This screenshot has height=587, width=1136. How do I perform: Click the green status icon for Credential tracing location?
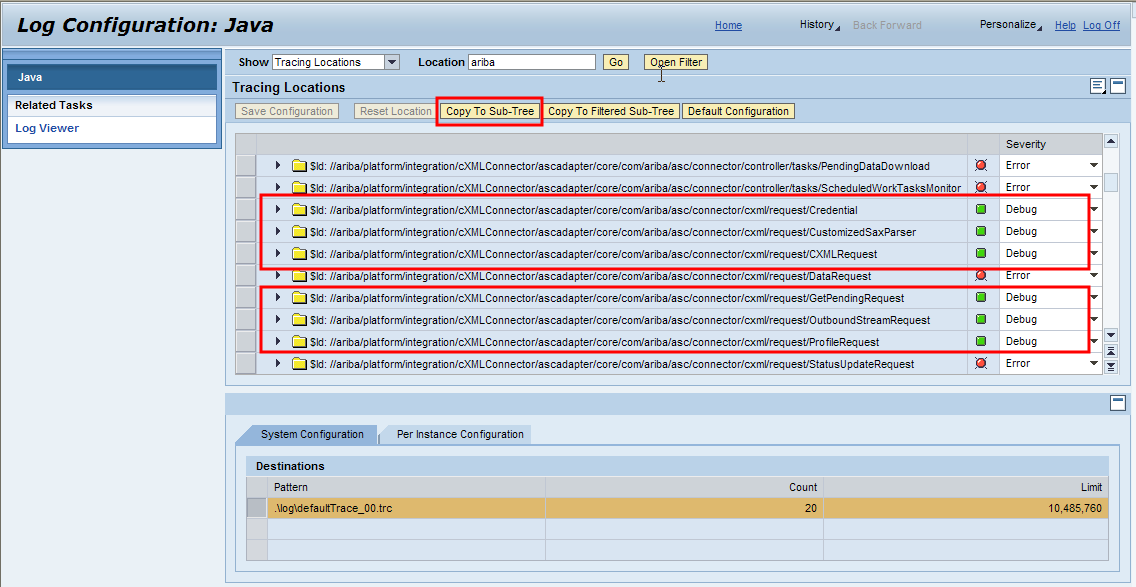(x=981, y=209)
